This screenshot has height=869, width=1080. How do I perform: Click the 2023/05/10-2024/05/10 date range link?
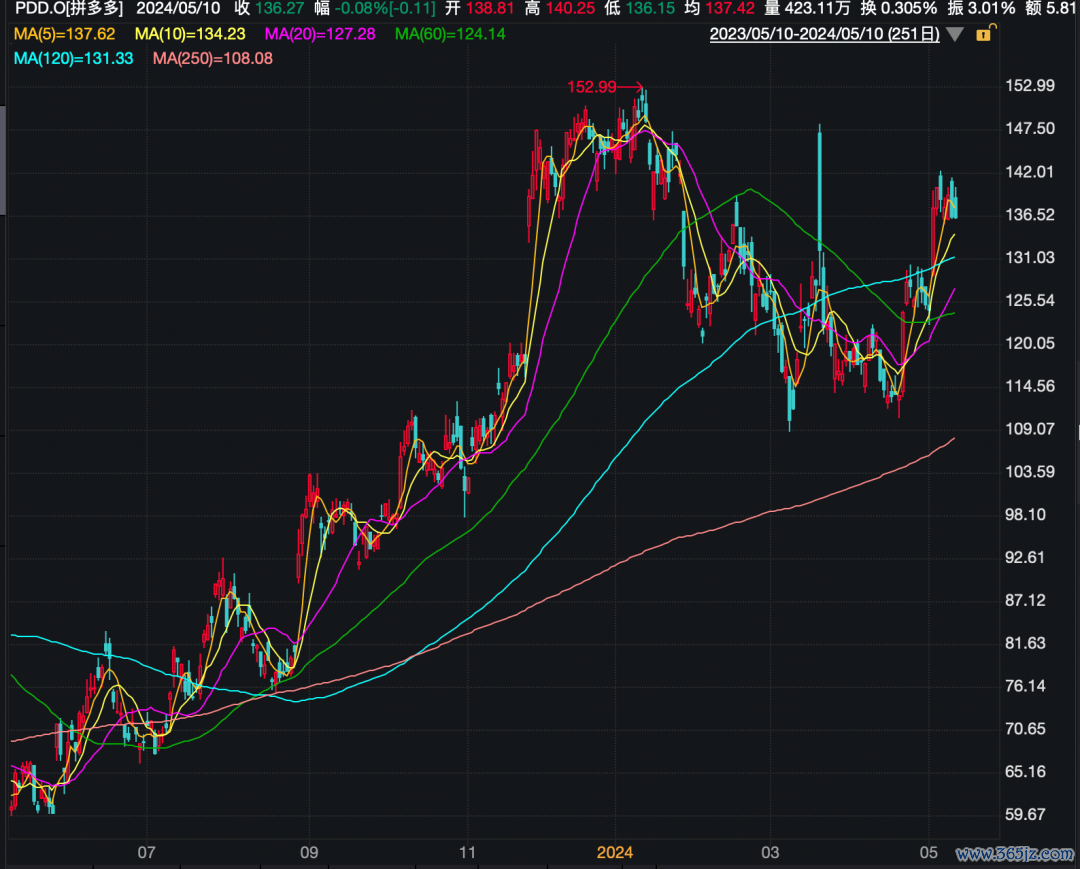pyautogui.click(x=824, y=35)
